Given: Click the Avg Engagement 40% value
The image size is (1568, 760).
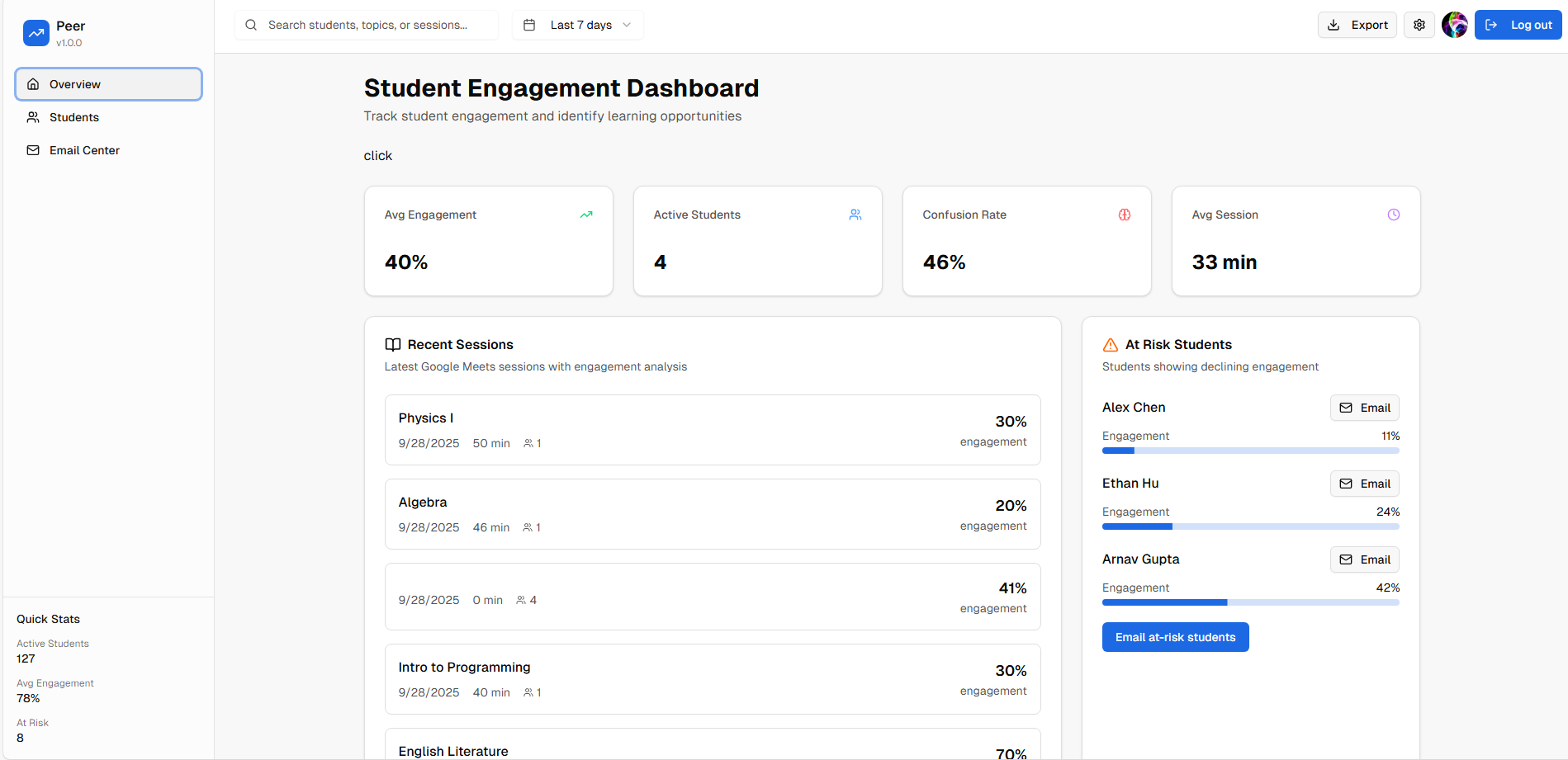Looking at the screenshot, I should [406, 262].
